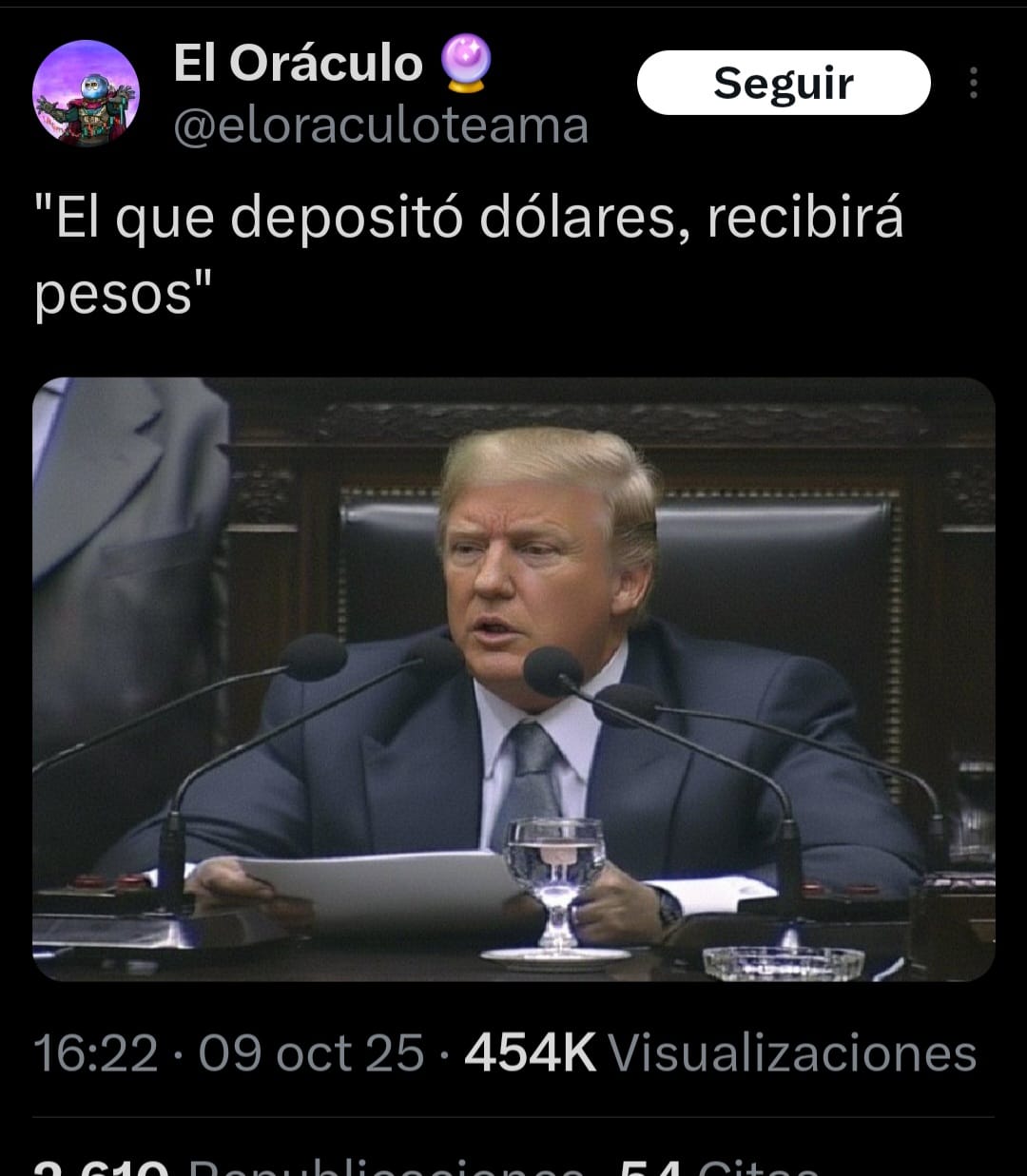Tap the crystal ball emoji beside the name

click(466, 63)
